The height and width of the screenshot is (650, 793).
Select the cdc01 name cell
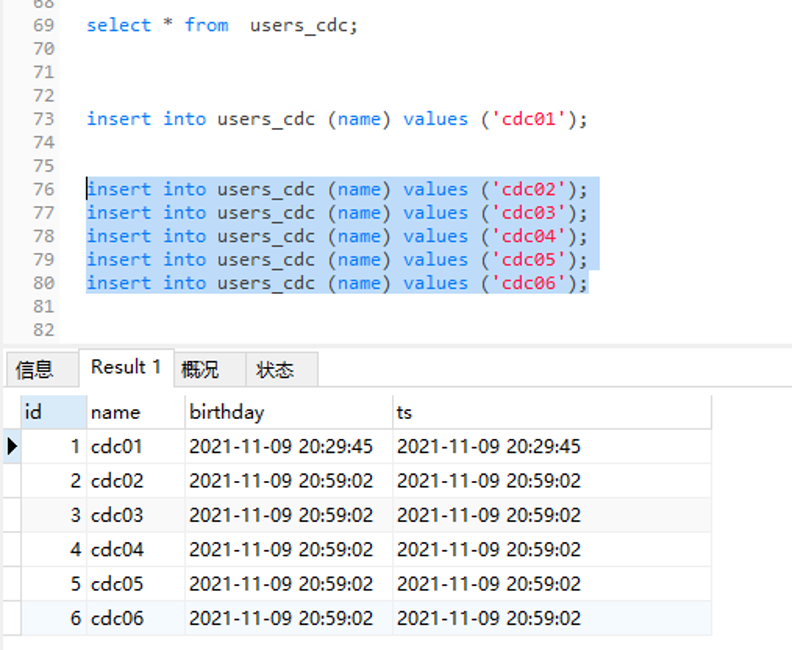click(117, 447)
